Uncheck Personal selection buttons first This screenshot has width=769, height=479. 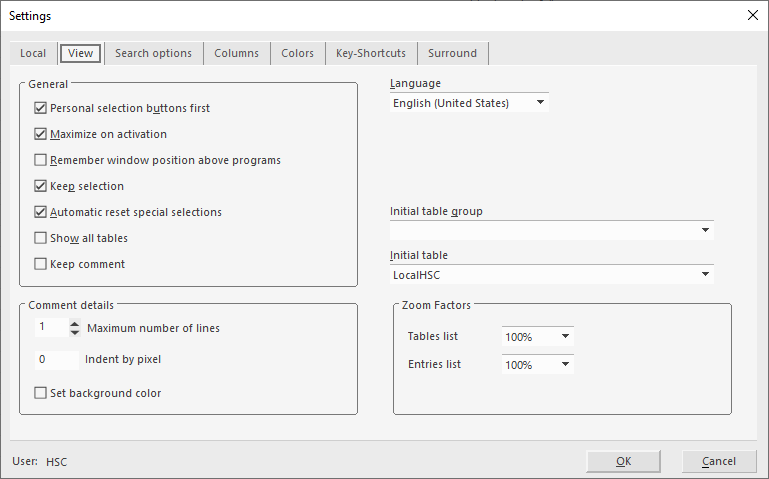(x=41, y=108)
